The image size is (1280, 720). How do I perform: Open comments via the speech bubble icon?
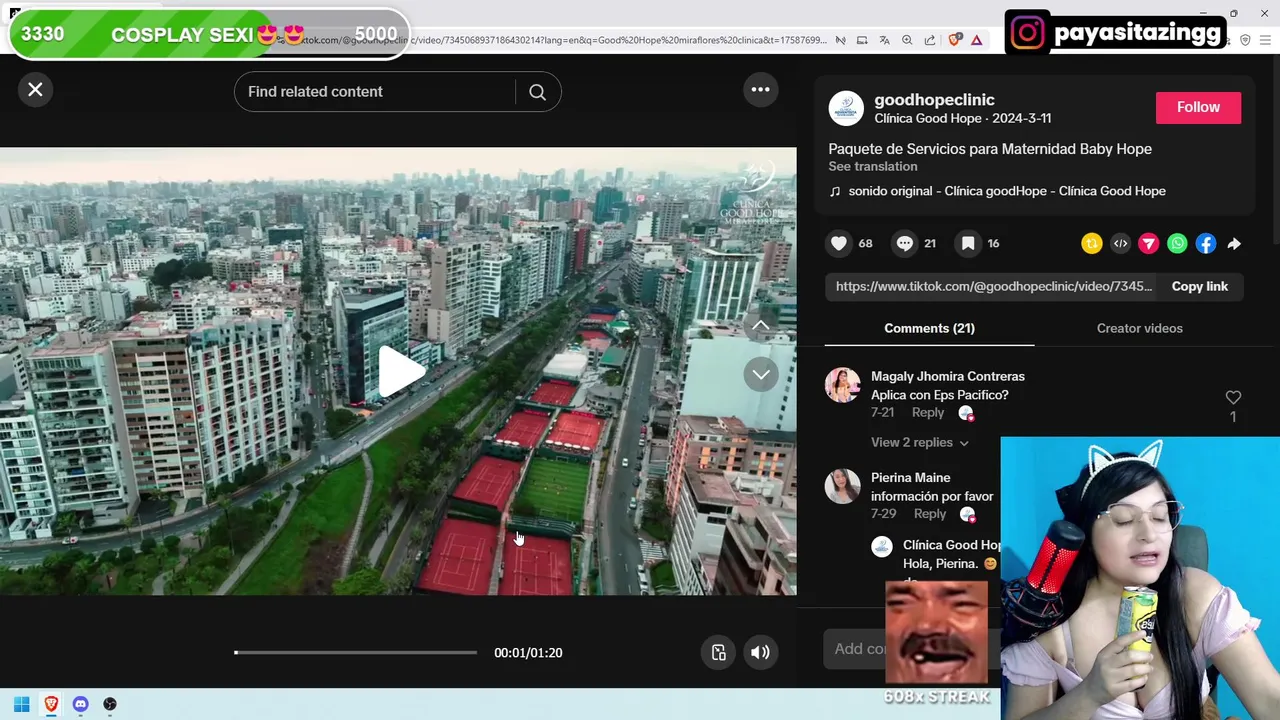[904, 243]
